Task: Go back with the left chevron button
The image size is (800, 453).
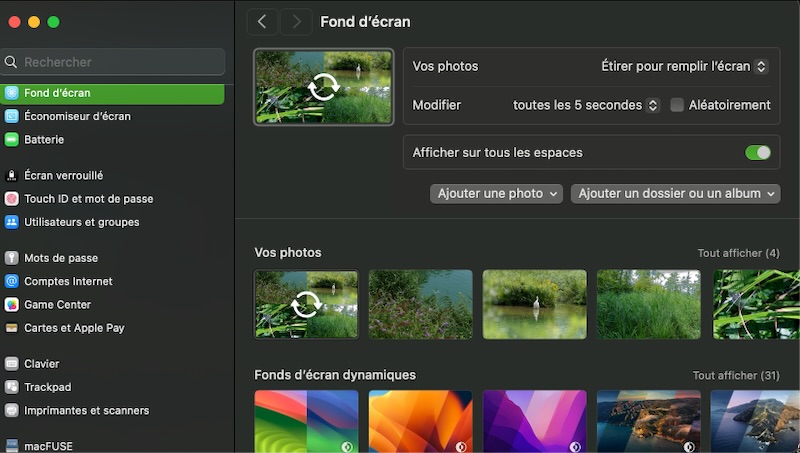Action: coord(262,22)
